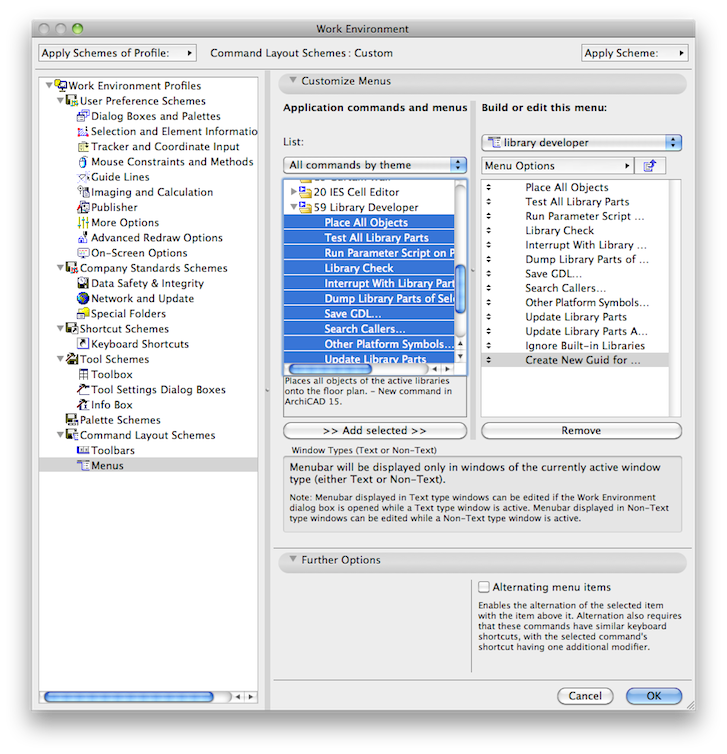Click the Info Box icon
The width and height of the screenshot is (727, 754).
[x=83, y=404]
